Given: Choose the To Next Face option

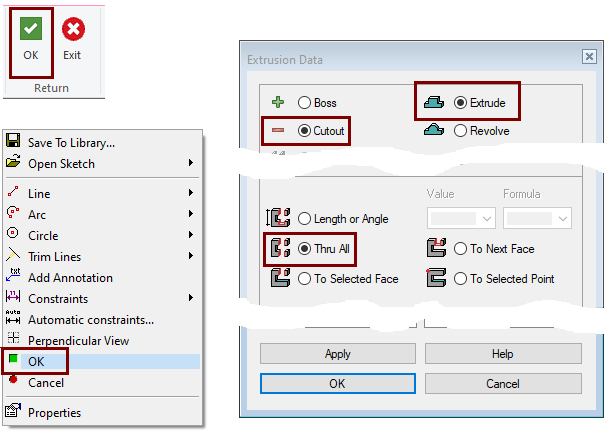Looking at the screenshot, I should 460,249.
